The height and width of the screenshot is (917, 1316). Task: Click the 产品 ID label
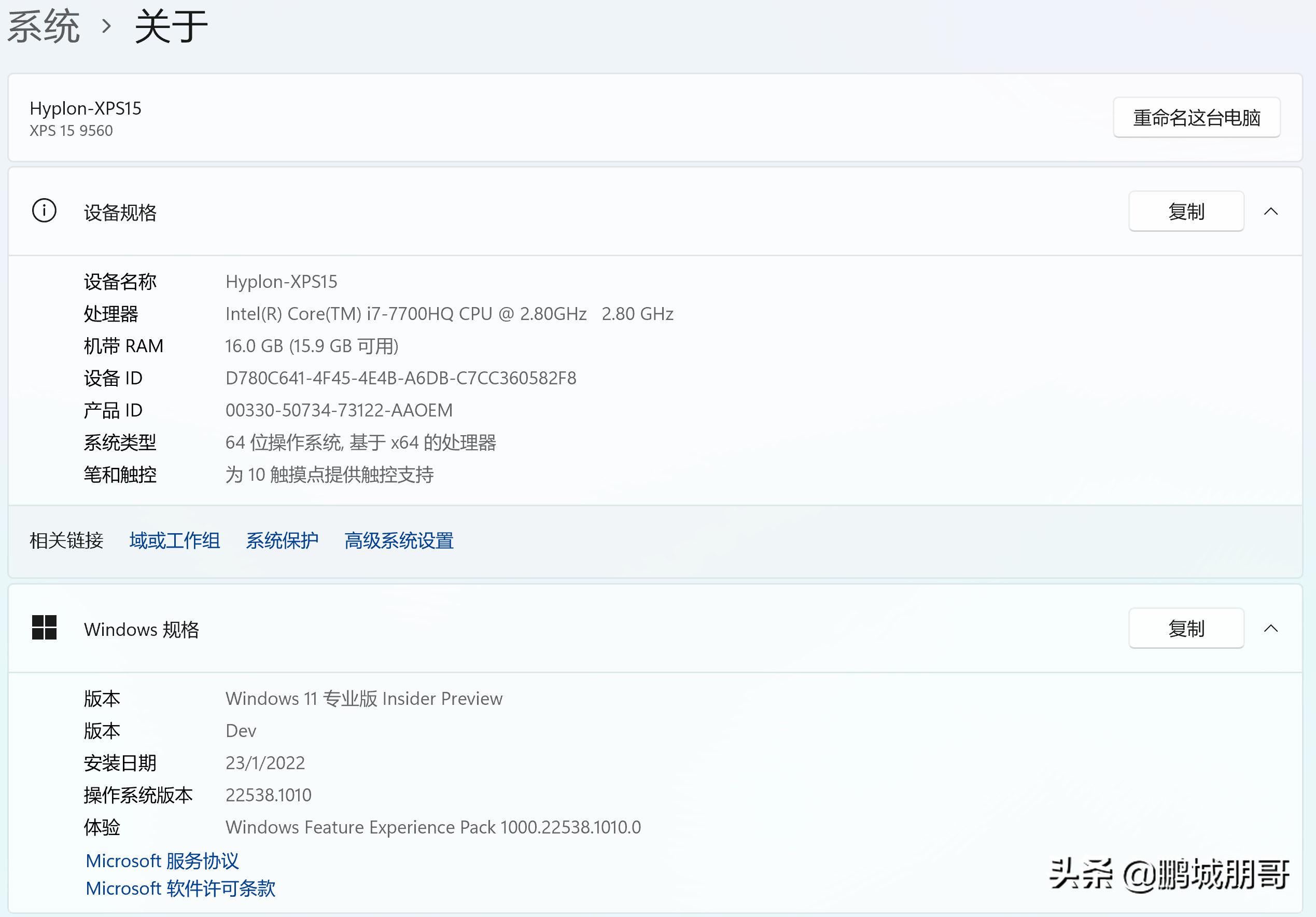pyautogui.click(x=113, y=410)
